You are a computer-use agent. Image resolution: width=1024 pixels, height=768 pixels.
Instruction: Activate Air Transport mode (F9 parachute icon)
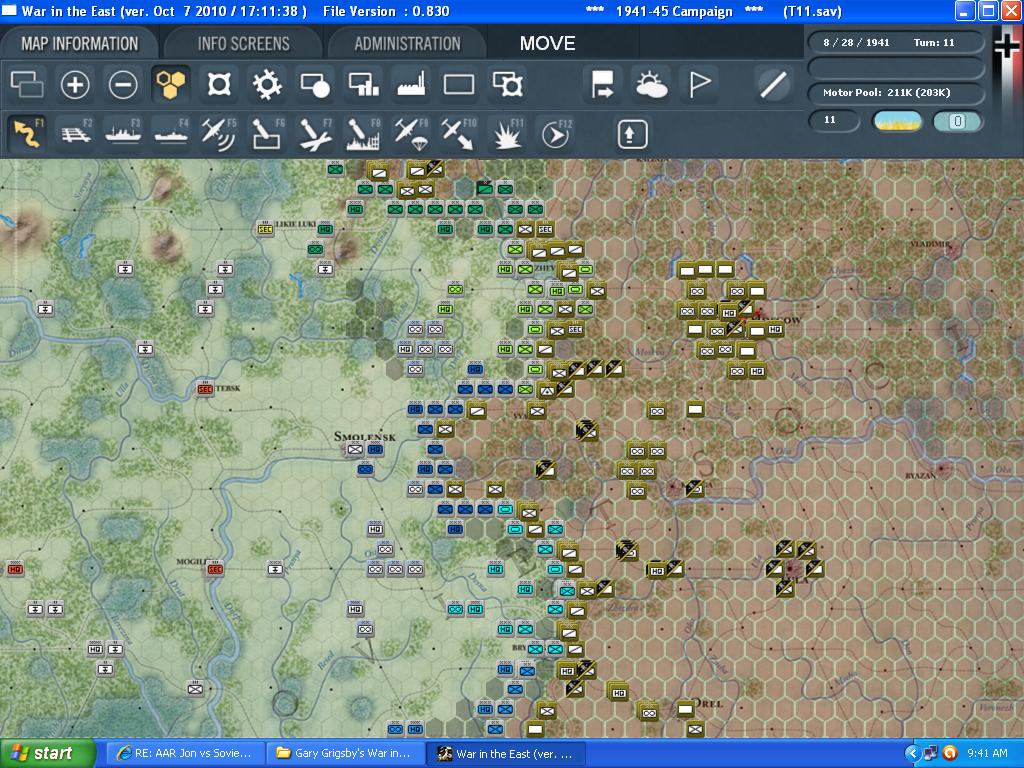point(412,133)
